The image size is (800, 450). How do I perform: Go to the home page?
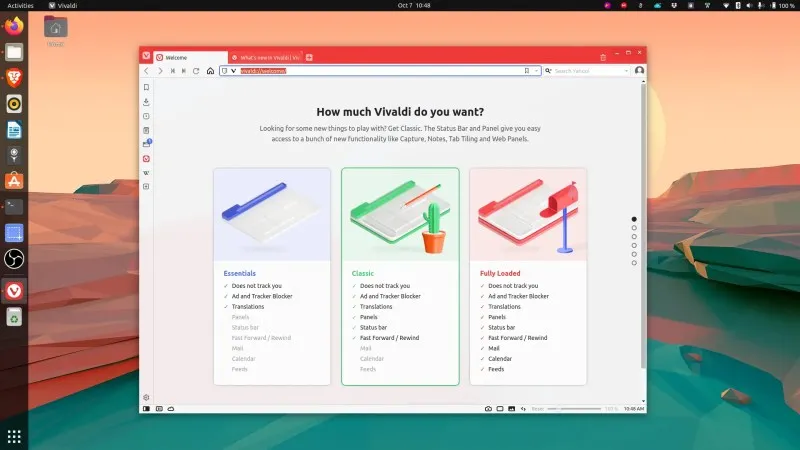click(x=210, y=71)
